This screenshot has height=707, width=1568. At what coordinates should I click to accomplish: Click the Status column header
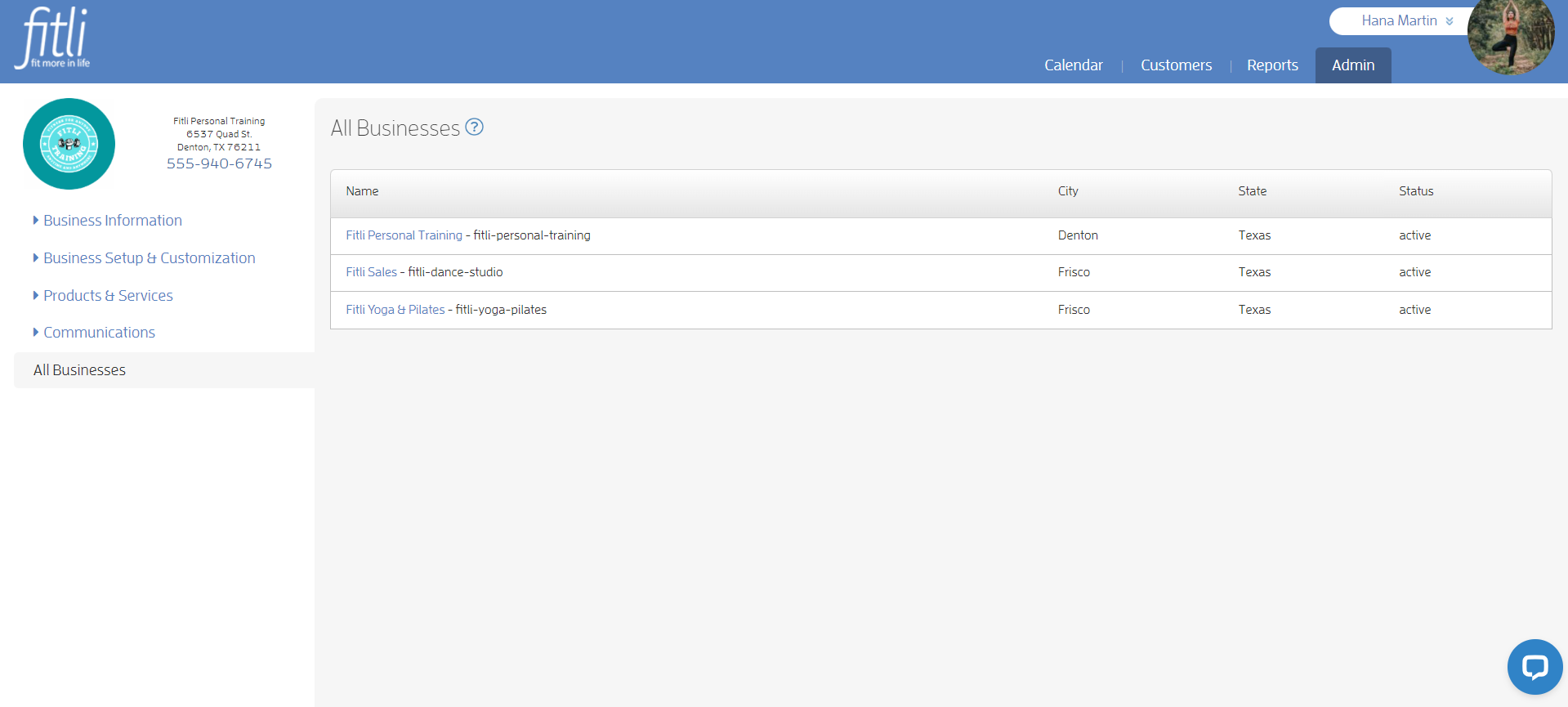coord(1416,191)
